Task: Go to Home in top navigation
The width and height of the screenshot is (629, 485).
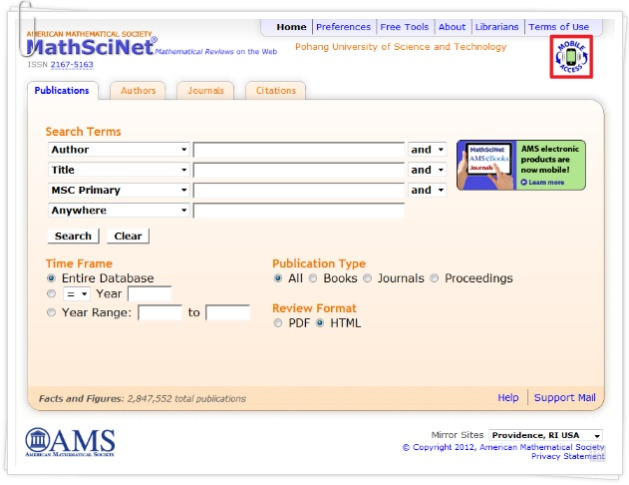Action: [291, 27]
